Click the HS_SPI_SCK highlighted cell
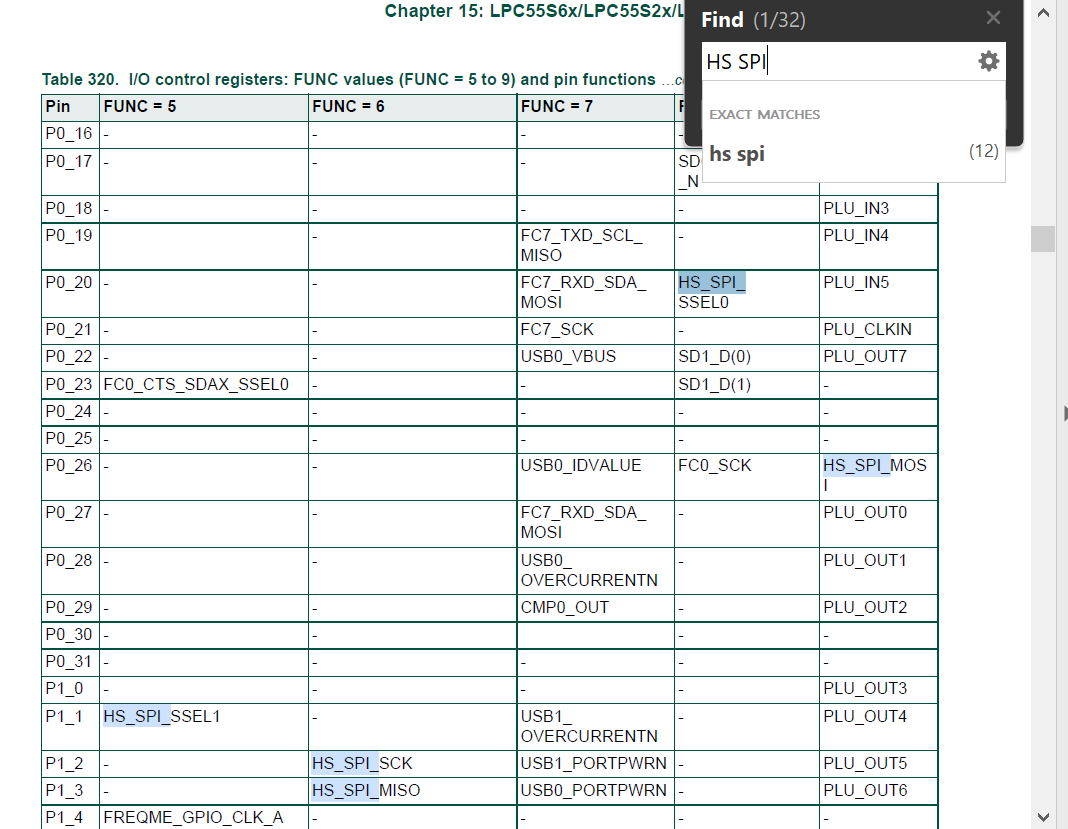The width and height of the screenshot is (1068, 829). click(x=364, y=763)
